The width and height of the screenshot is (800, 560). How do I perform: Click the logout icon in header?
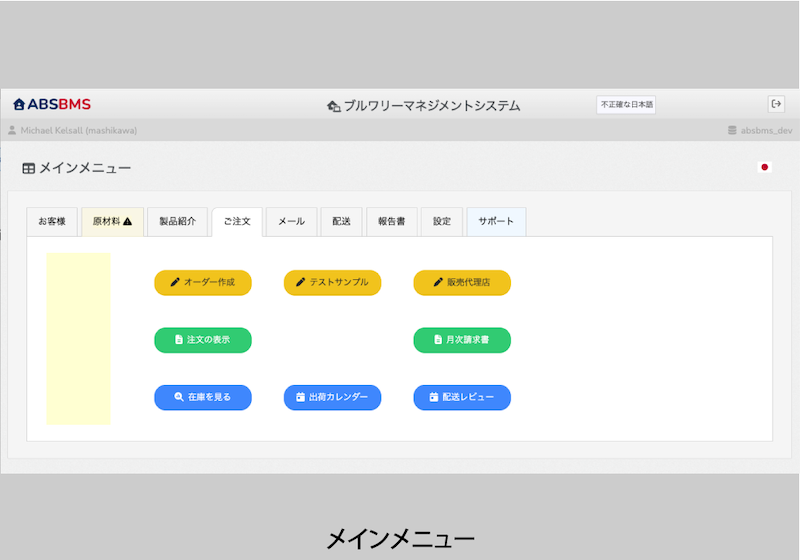(x=776, y=104)
